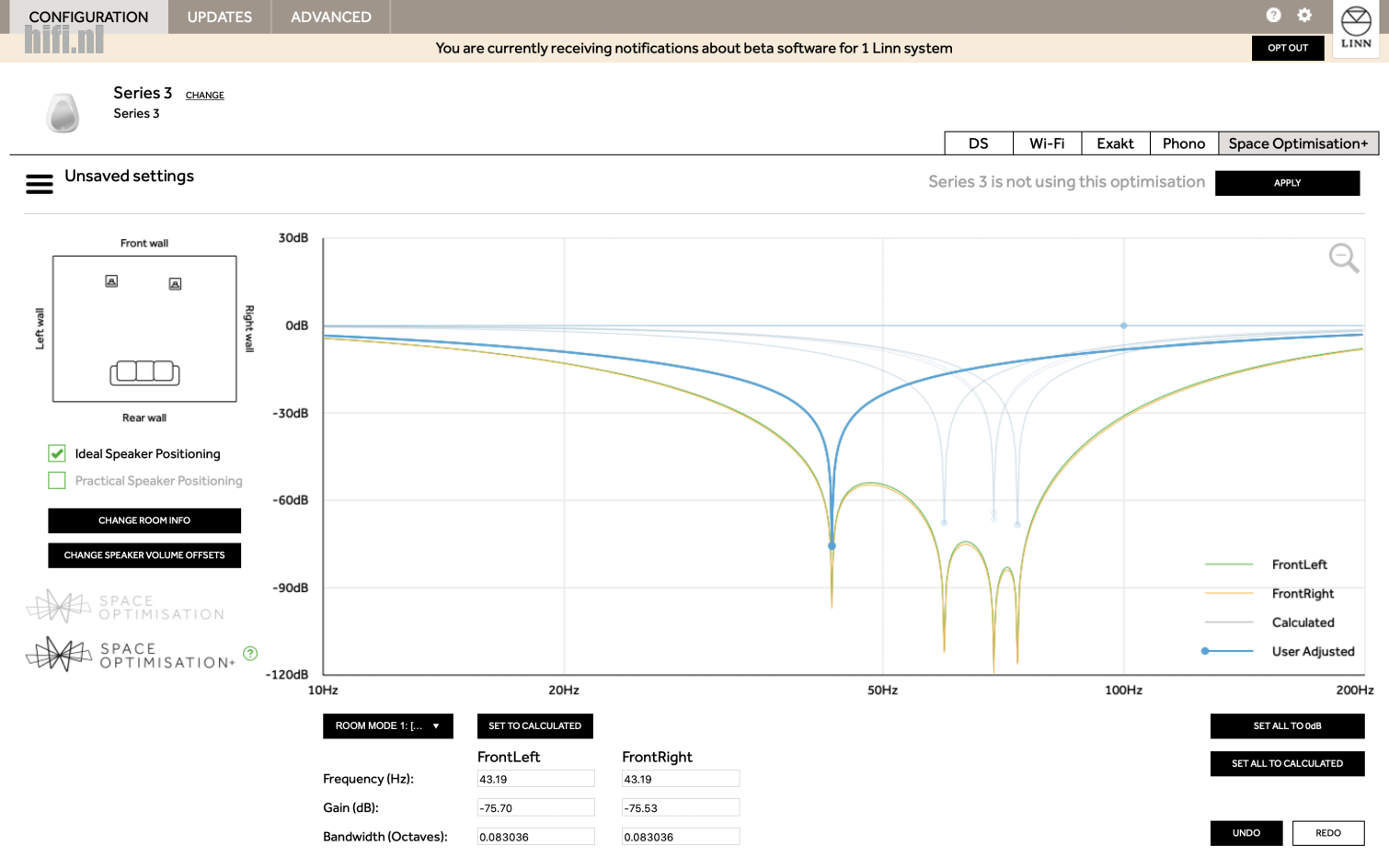The image size is (1389, 868).
Task: Click Change Speaker Volume Offsets button
Action: [144, 555]
